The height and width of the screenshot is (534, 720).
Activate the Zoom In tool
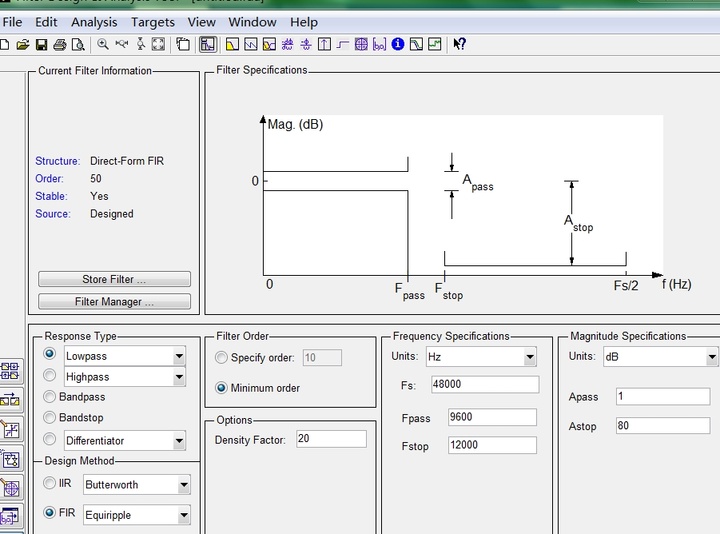click(103, 44)
